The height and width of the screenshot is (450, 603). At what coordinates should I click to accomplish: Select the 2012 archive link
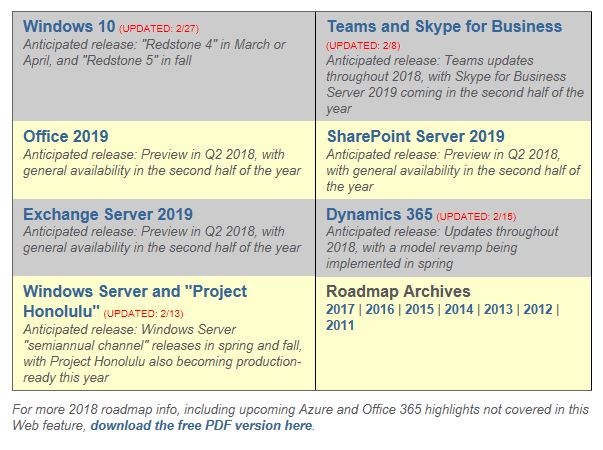(537, 309)
